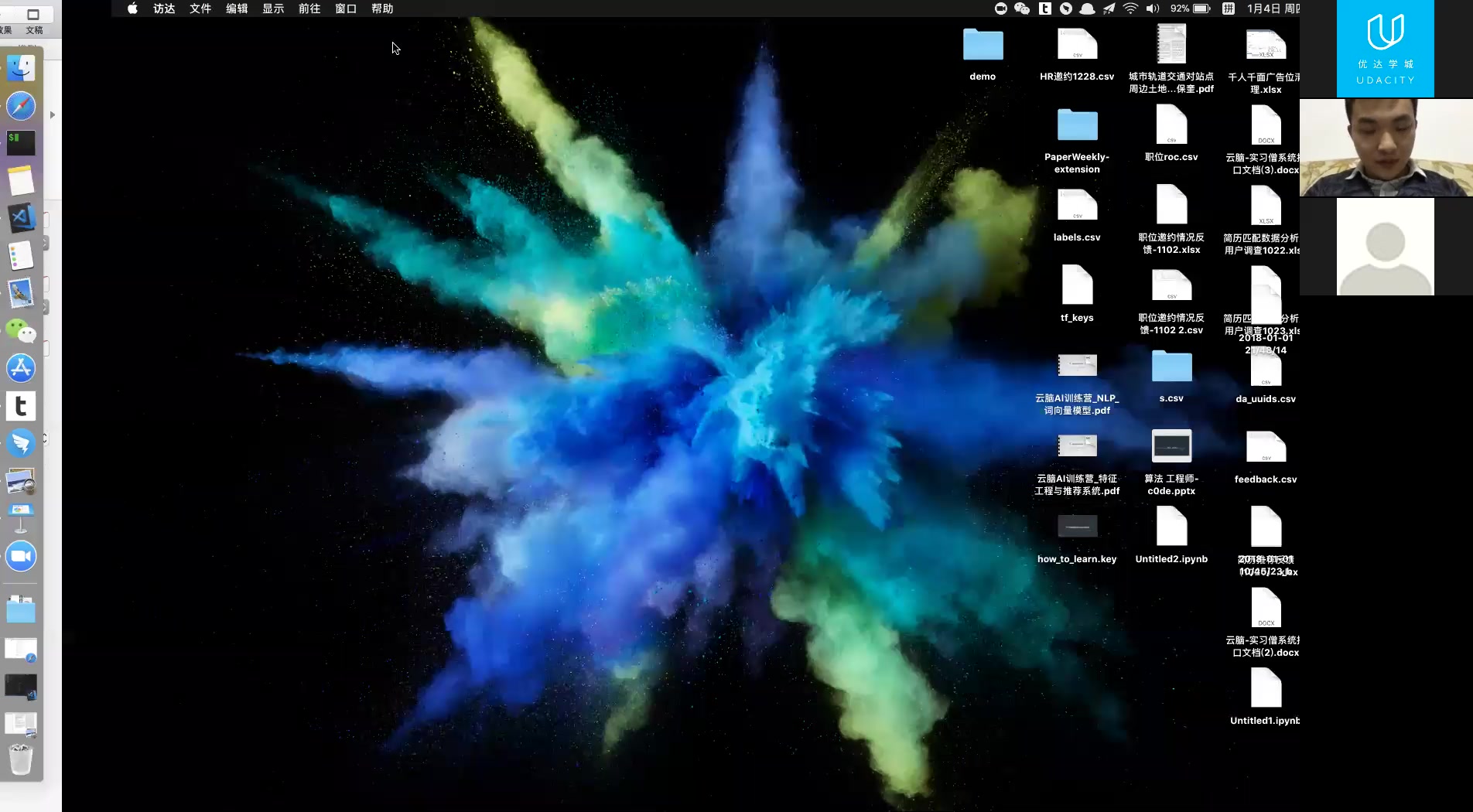
Task: Select the da_uuids.csv file
Action: click(1266, 370)
